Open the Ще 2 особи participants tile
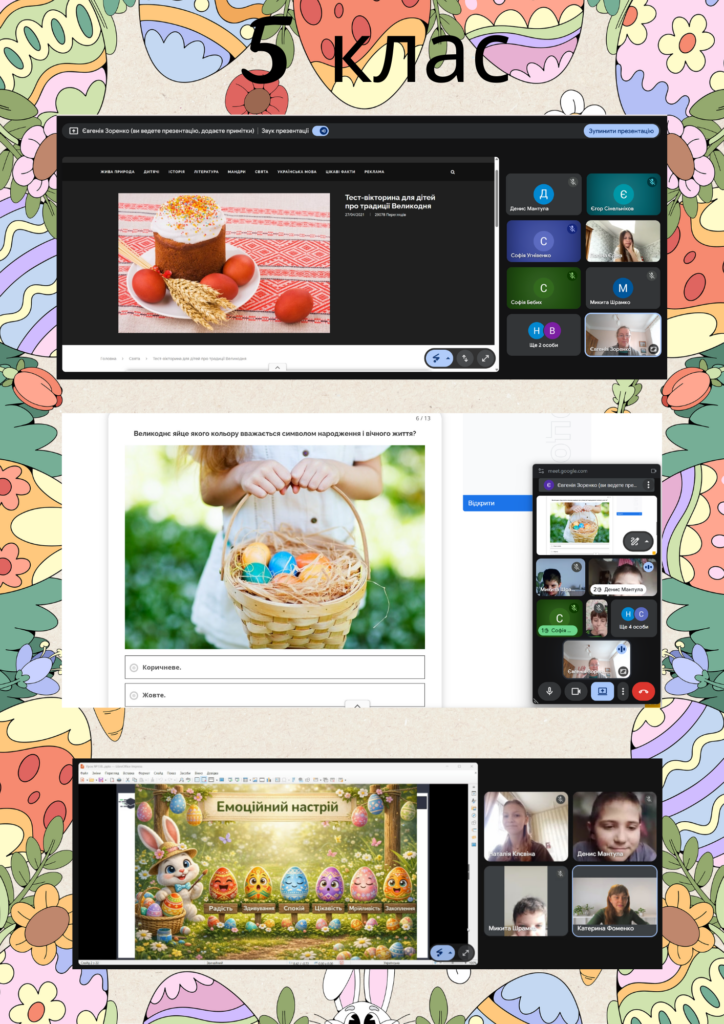The width and height of the screenshot is (724, 1024). [543, 334]
